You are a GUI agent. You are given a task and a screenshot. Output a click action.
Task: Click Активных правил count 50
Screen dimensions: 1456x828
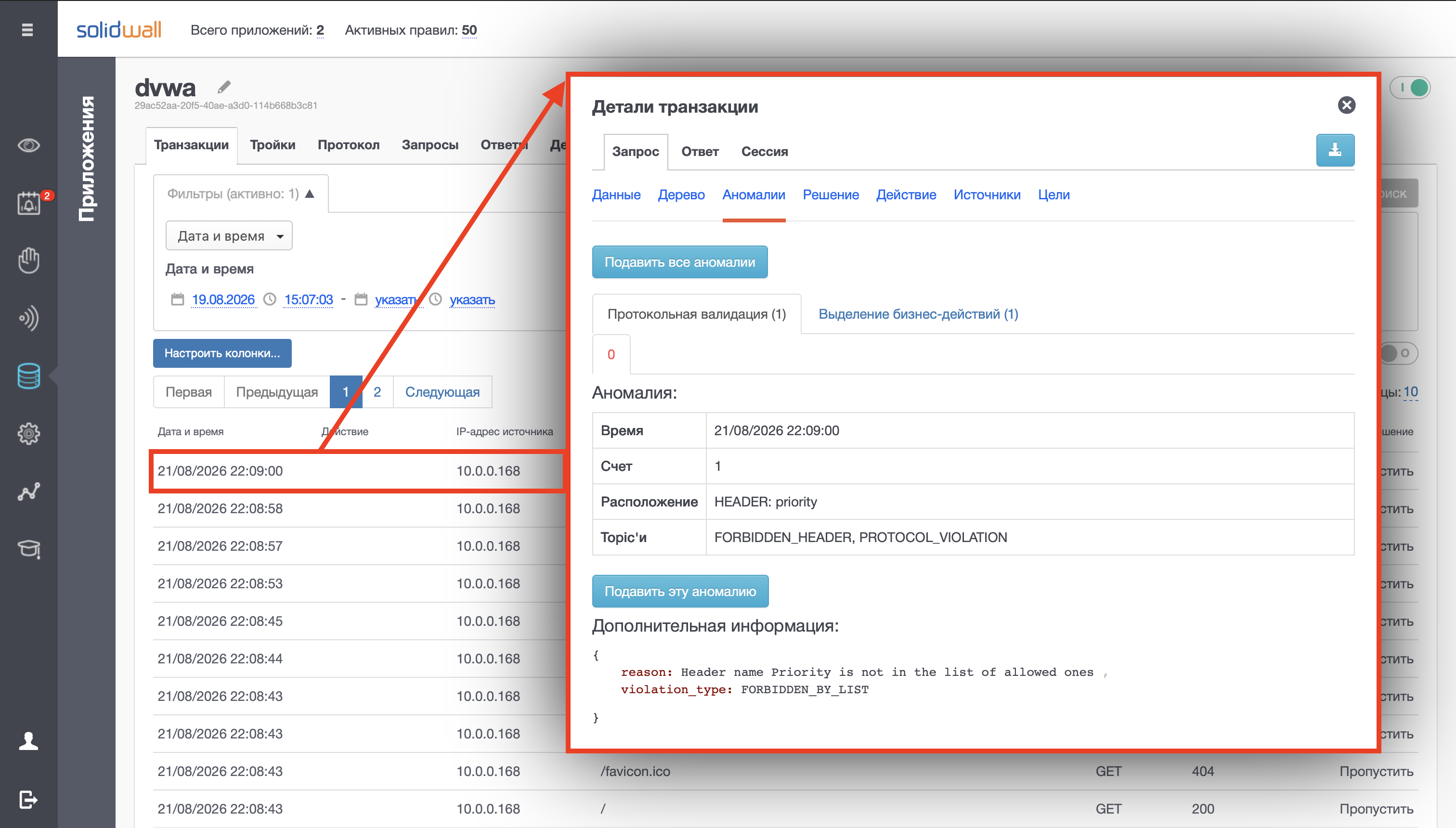[x=469, y=30]
